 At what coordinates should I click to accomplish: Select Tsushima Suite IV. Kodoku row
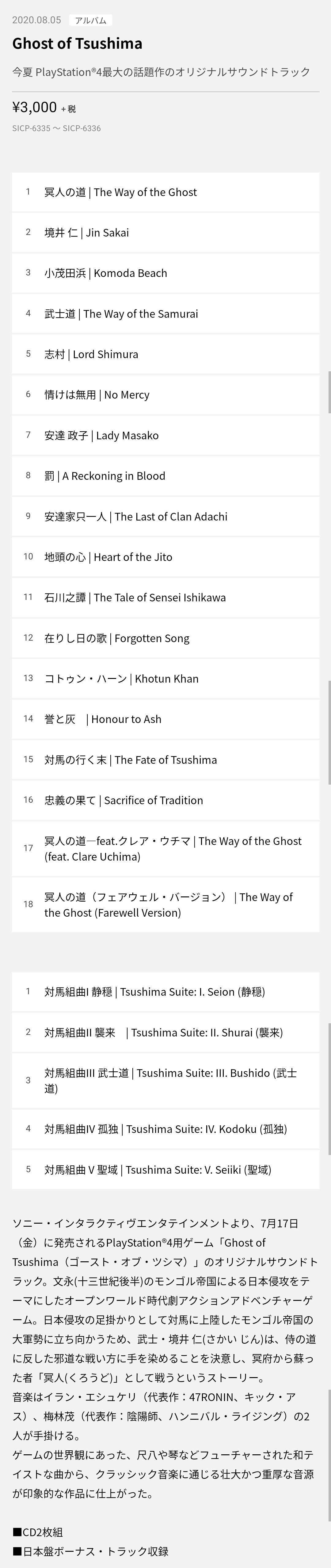point(165,1129)
